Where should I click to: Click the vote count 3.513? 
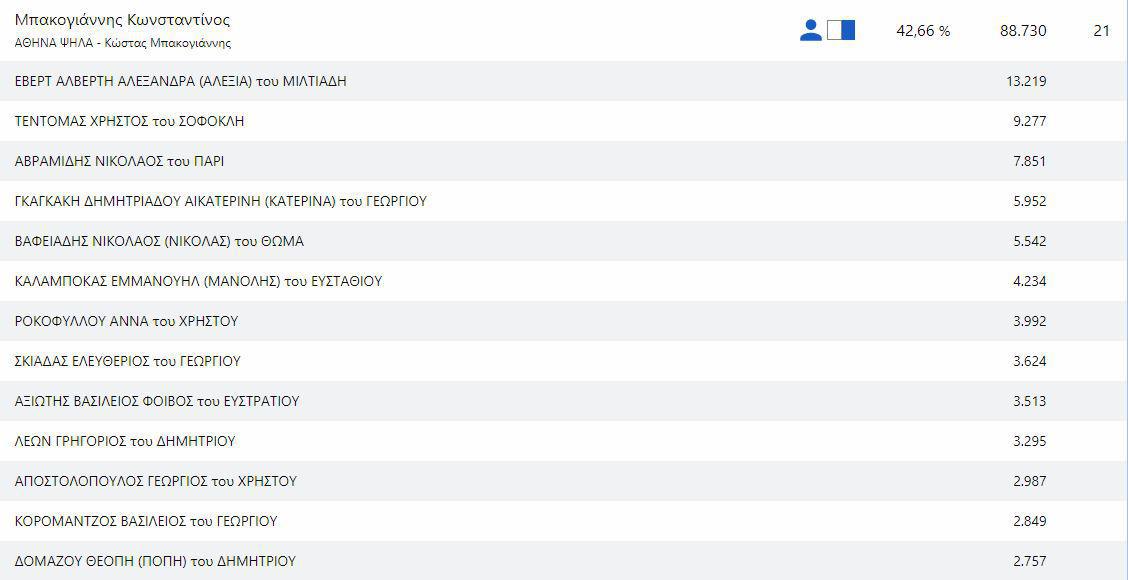click(x=1029, y=401)
